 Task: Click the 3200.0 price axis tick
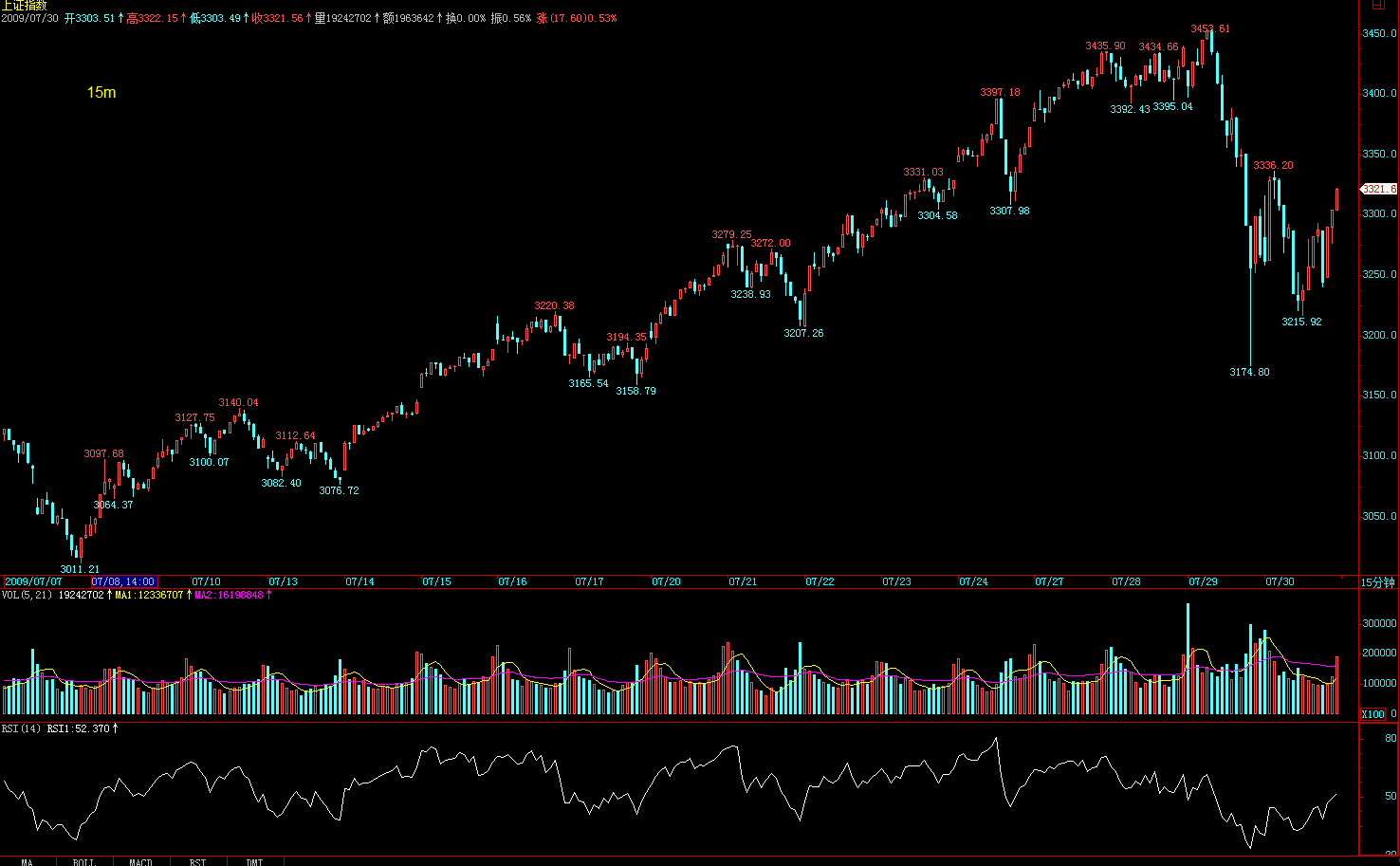tap(1379, 335)
